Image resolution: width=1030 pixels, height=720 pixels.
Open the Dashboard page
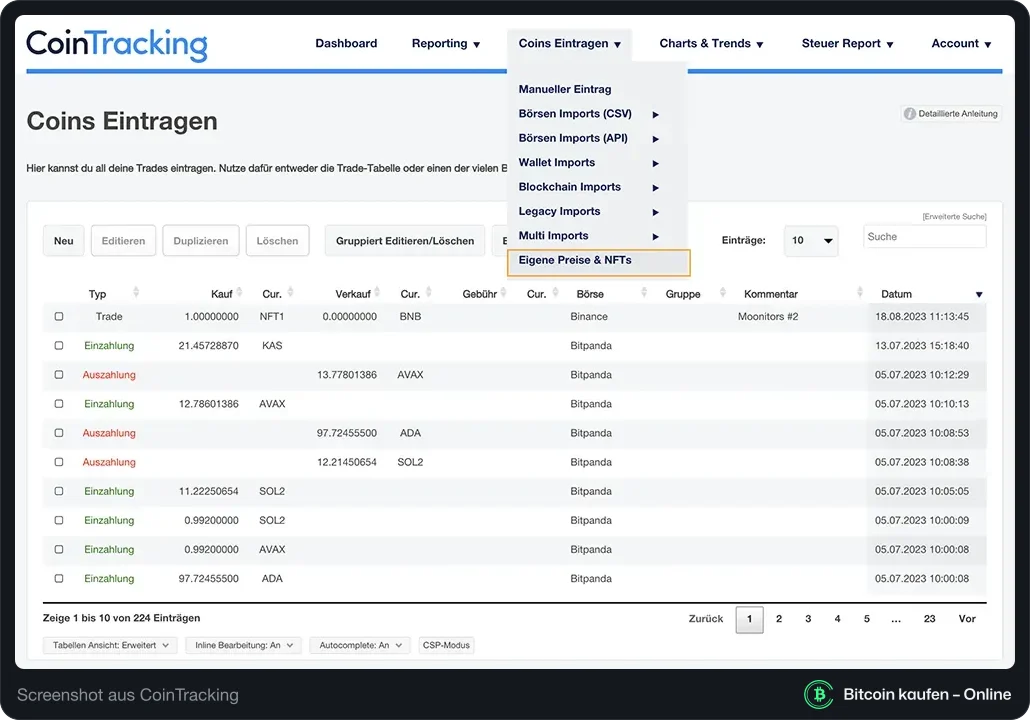pos(346,43)
